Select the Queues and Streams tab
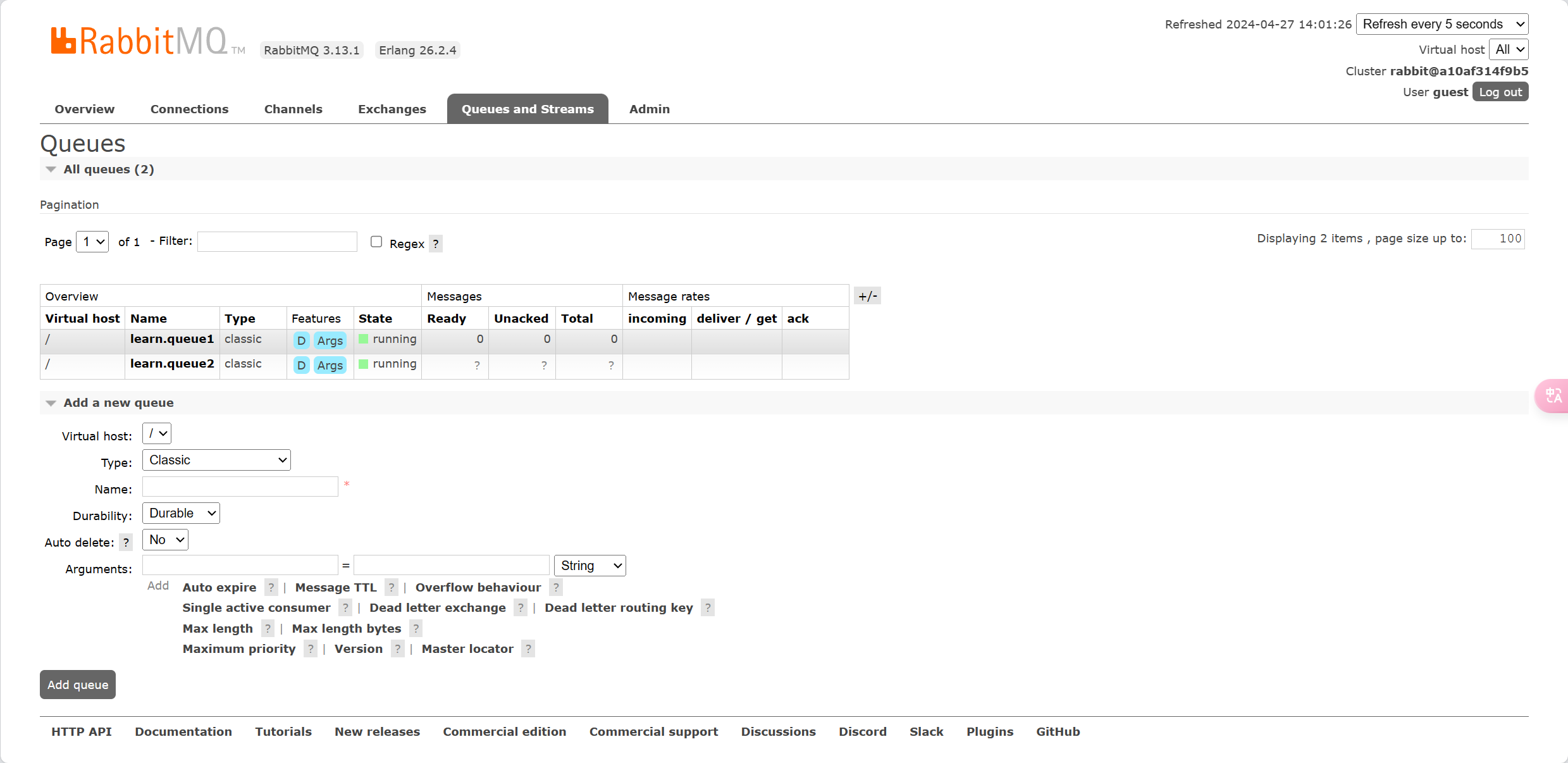1568x763 pixels. coord(528,109)
